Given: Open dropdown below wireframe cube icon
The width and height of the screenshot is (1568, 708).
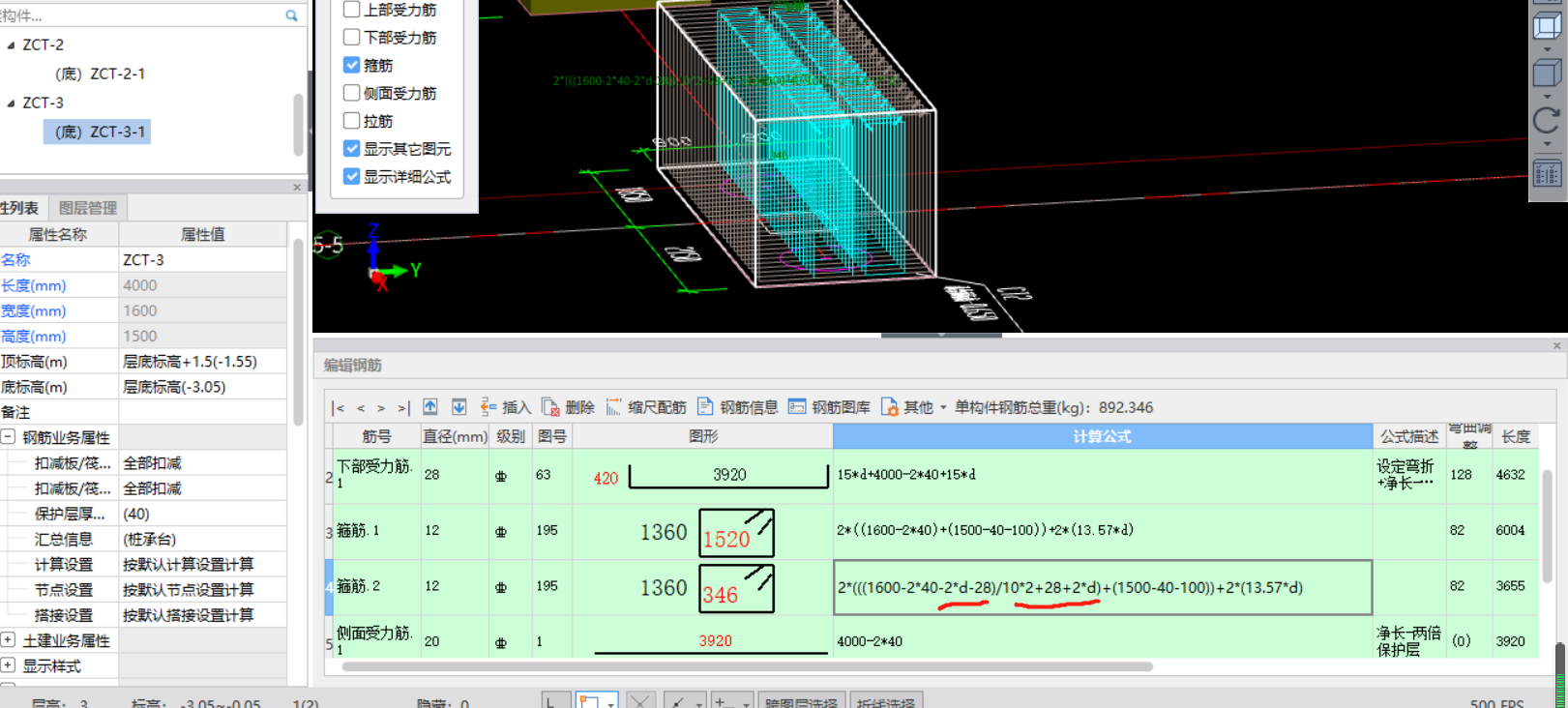Looking at the screenshot, I should pyautogui.click(x=1547, y=48).
